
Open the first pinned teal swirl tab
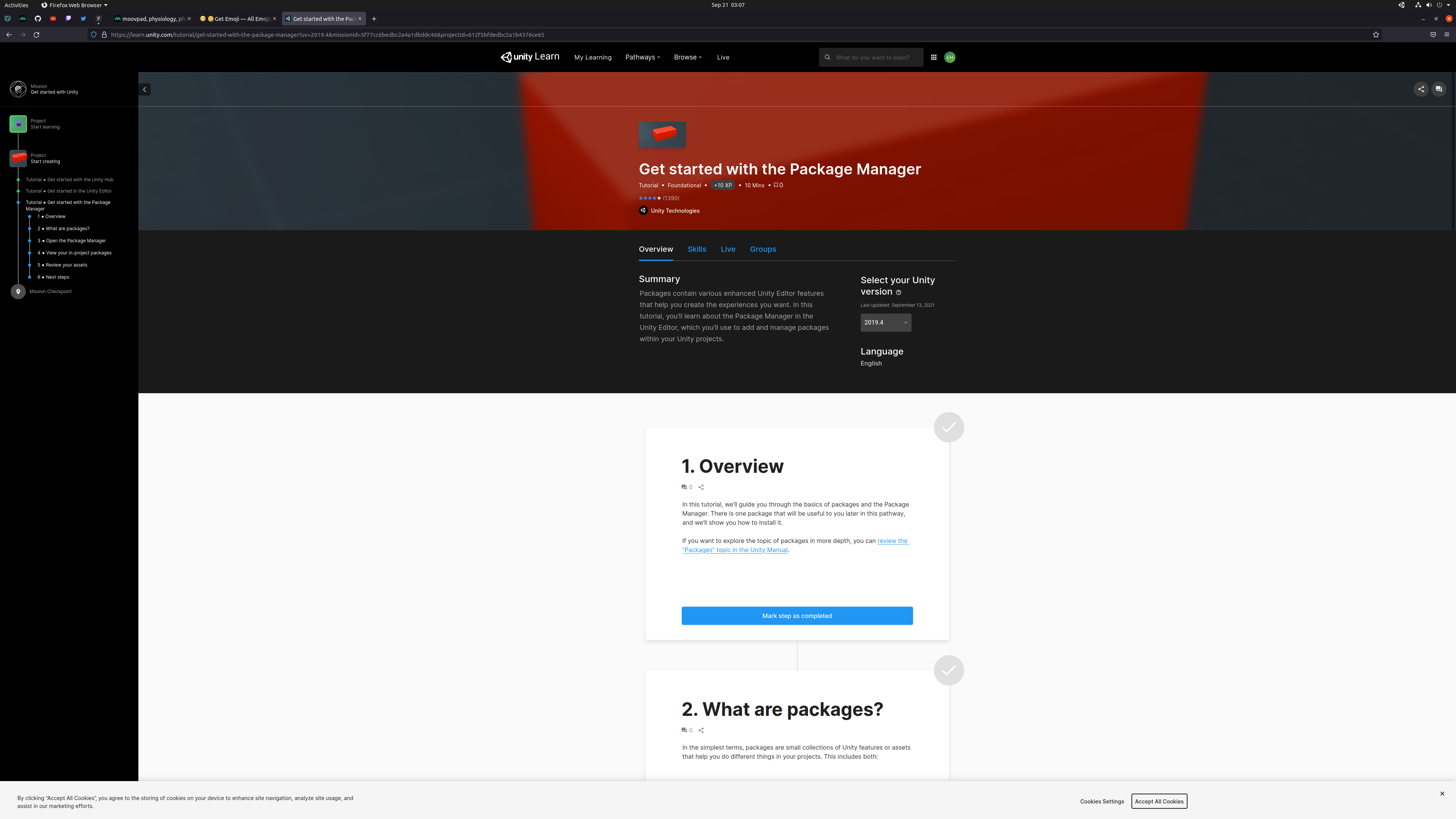click(x=7, y=19)
